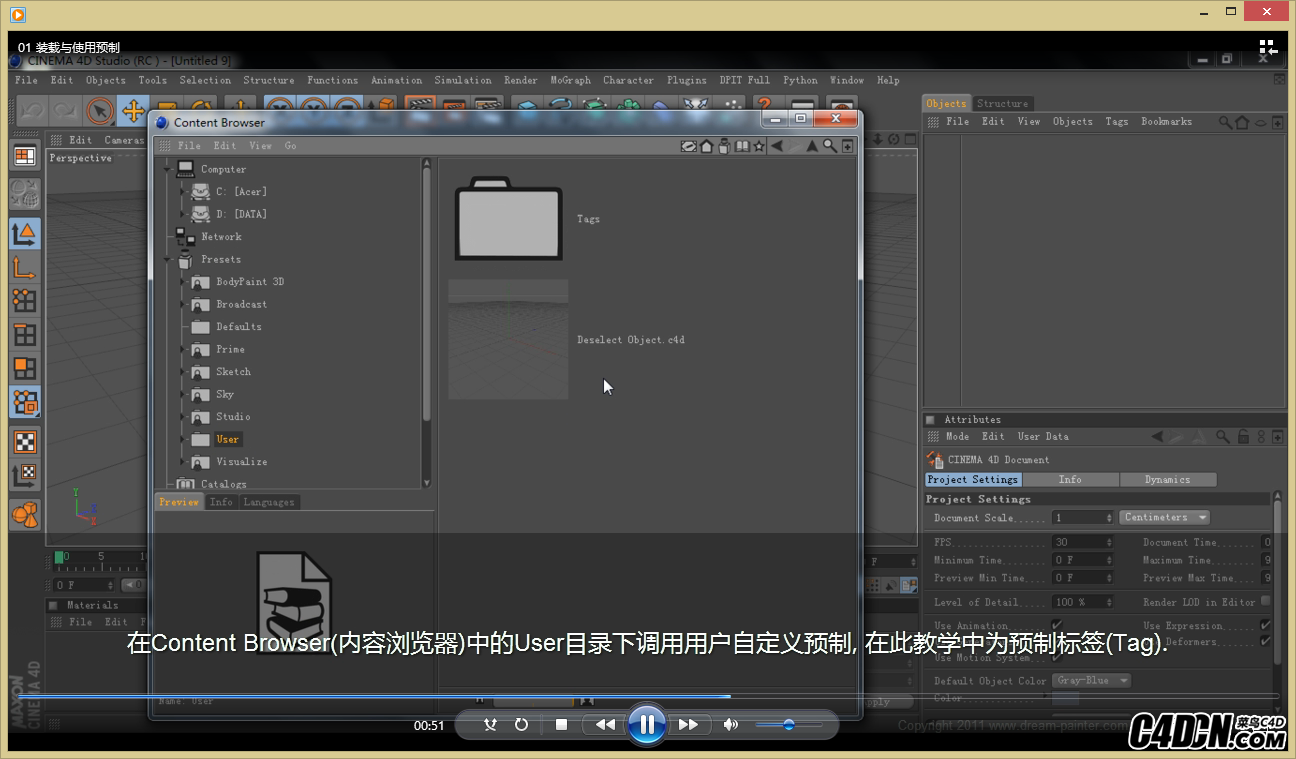Expand the Visualize preset folder
Screen dimensions: 1296x759
click(x=182, y=462)
